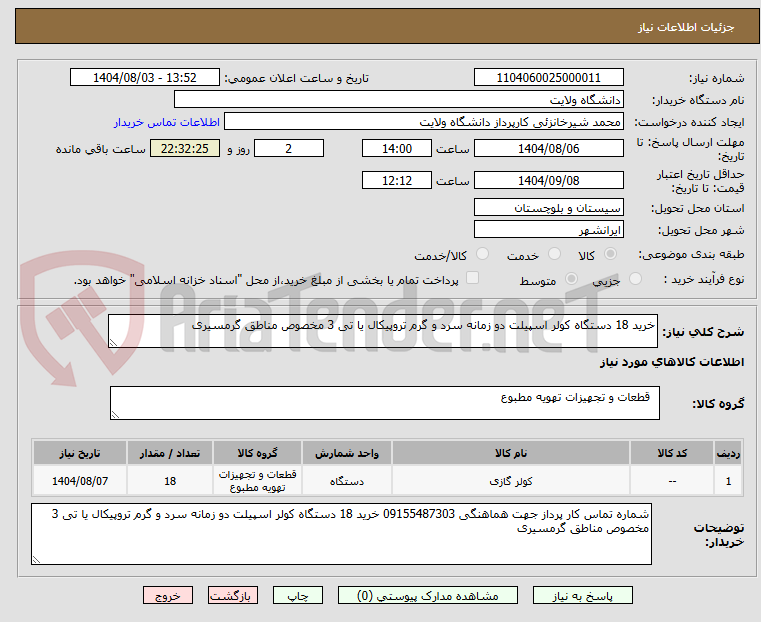Screen dimensions: 761x622
Task: Click the پاسخ به نیاز button
Action: coord(582,595)
